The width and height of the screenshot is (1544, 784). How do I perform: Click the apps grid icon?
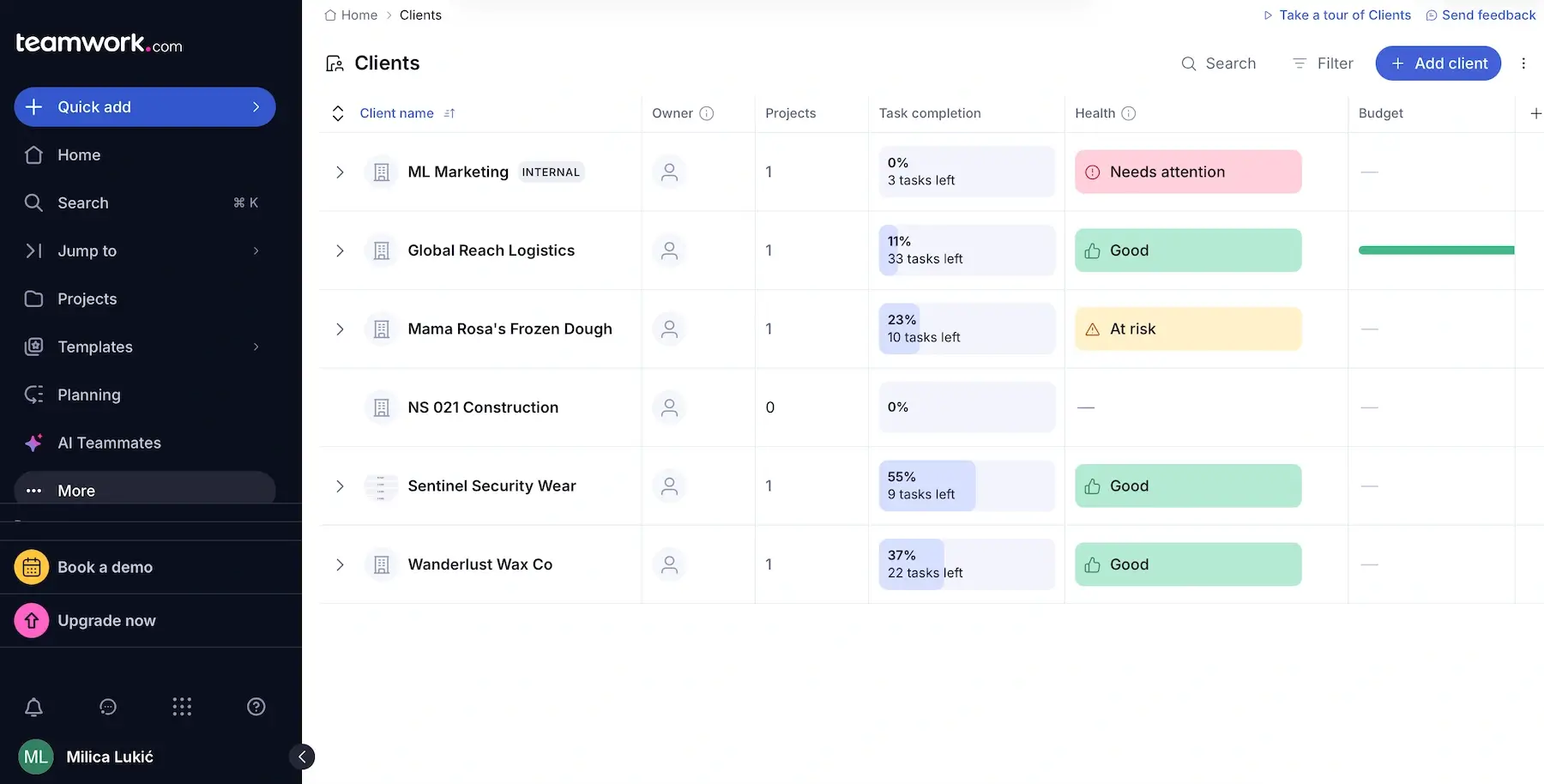point(181,707)
